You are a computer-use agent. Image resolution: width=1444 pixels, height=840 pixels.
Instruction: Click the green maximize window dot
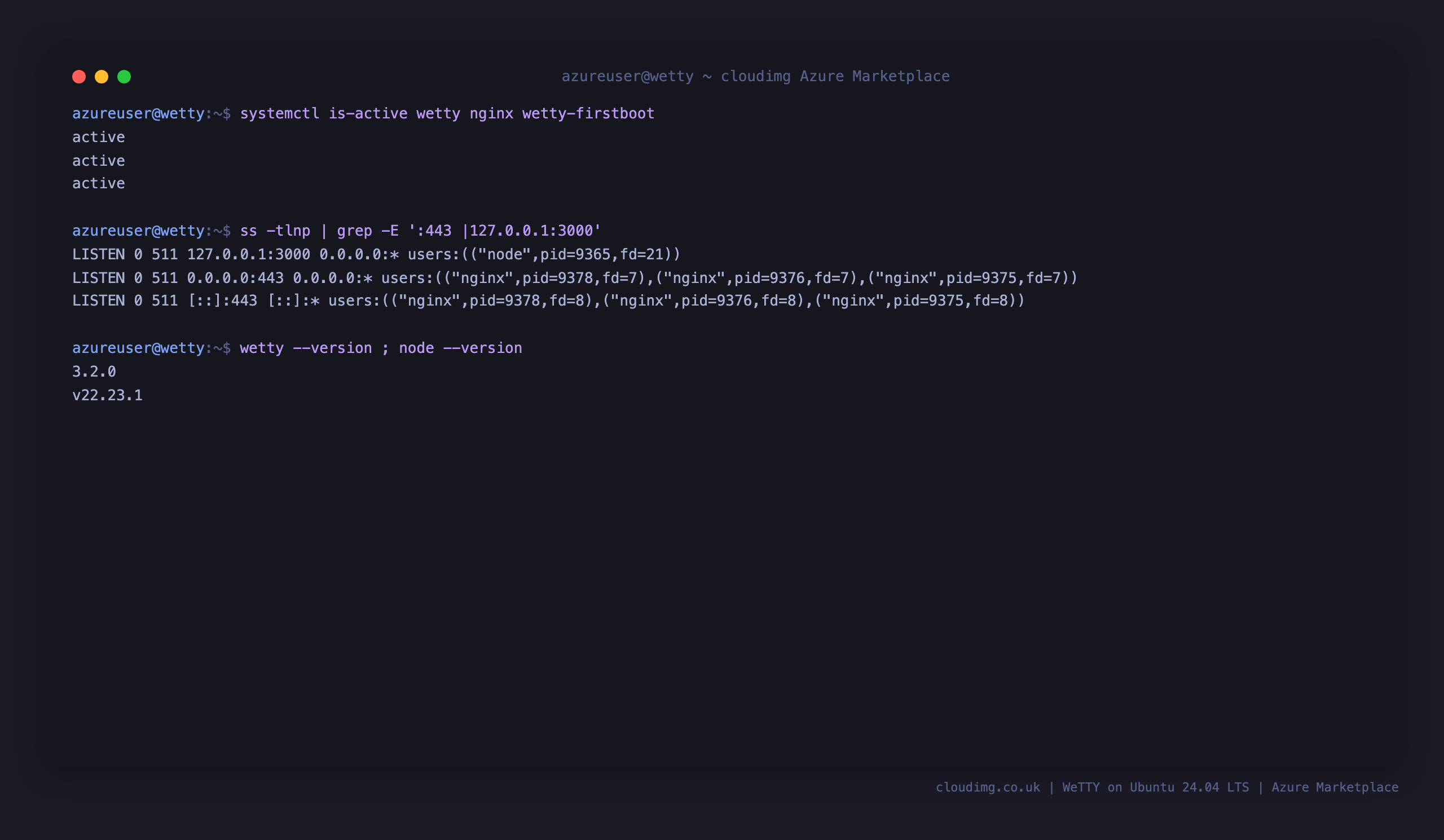tap(124, 77)
